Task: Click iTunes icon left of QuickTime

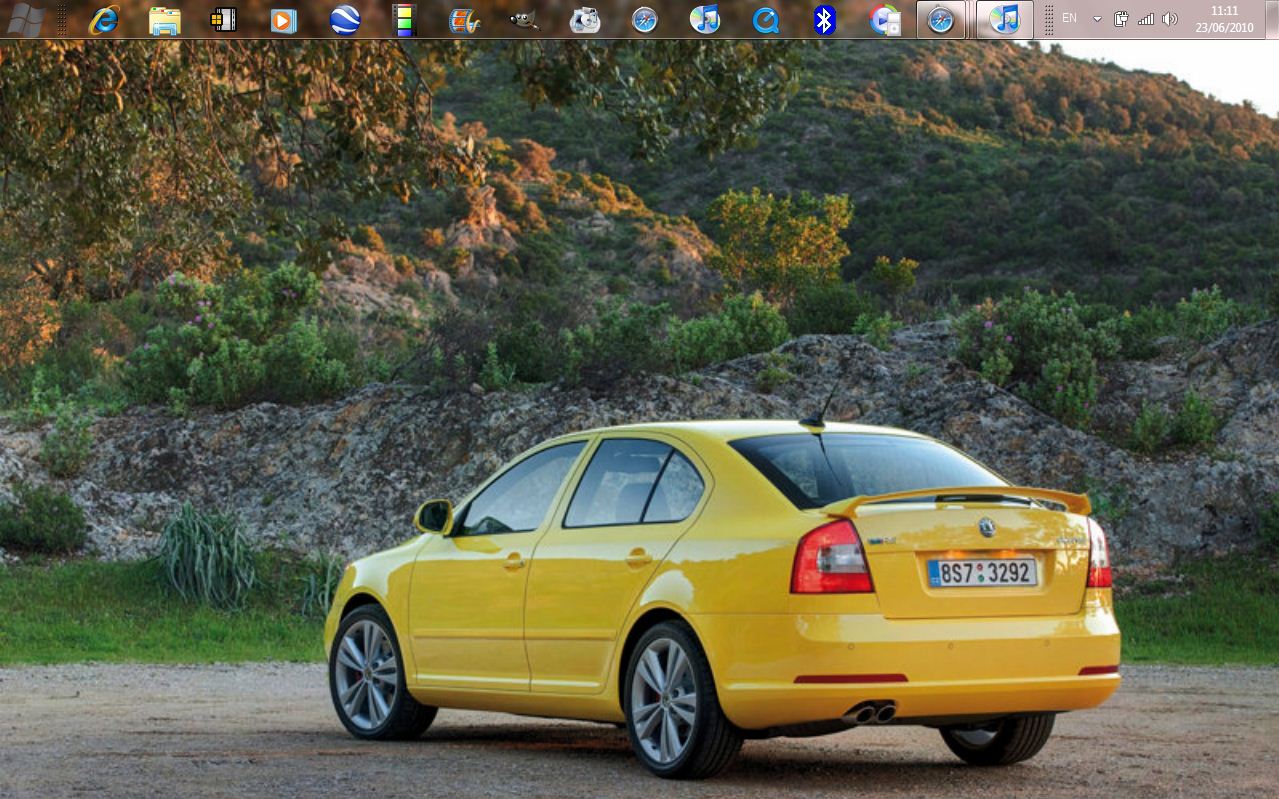Action: pyautogui.click(x=705, y=19)
